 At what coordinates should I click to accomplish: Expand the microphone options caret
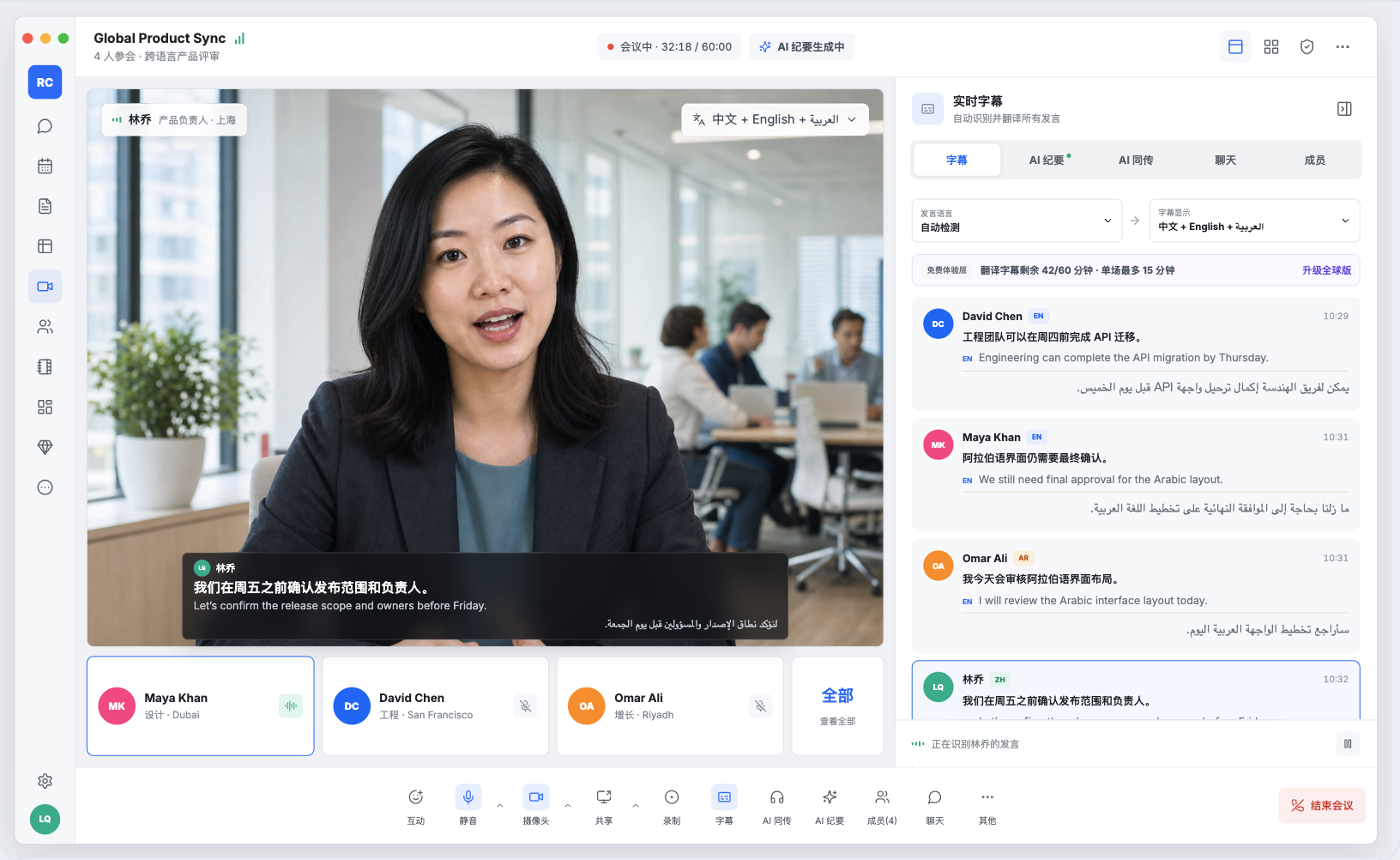[500, 806]
